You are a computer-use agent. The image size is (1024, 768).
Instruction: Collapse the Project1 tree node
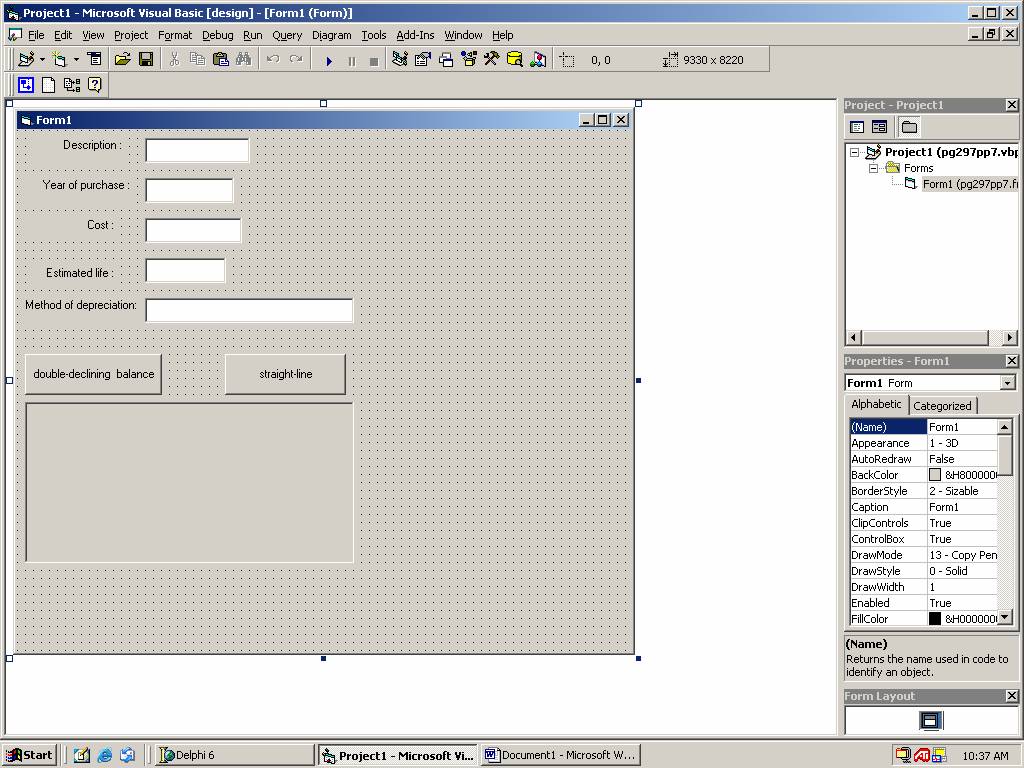pyautogui.click(x=855, y=153)
